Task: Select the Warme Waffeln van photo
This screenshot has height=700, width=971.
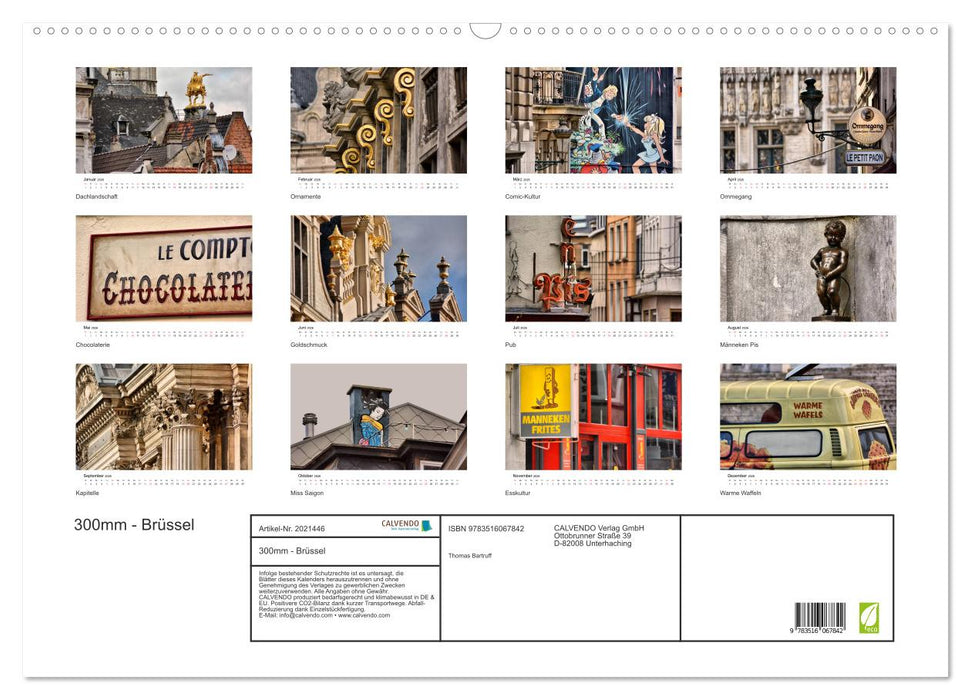Action: point(808,416)
